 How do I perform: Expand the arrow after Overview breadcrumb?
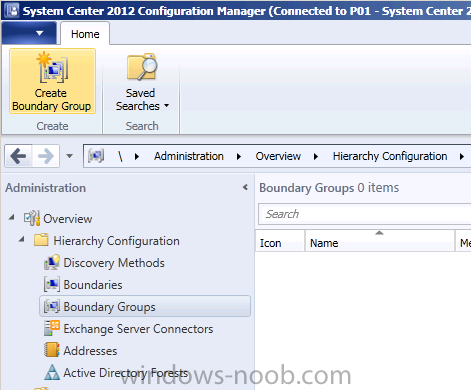pyautogui.click(x=316, y=156)
